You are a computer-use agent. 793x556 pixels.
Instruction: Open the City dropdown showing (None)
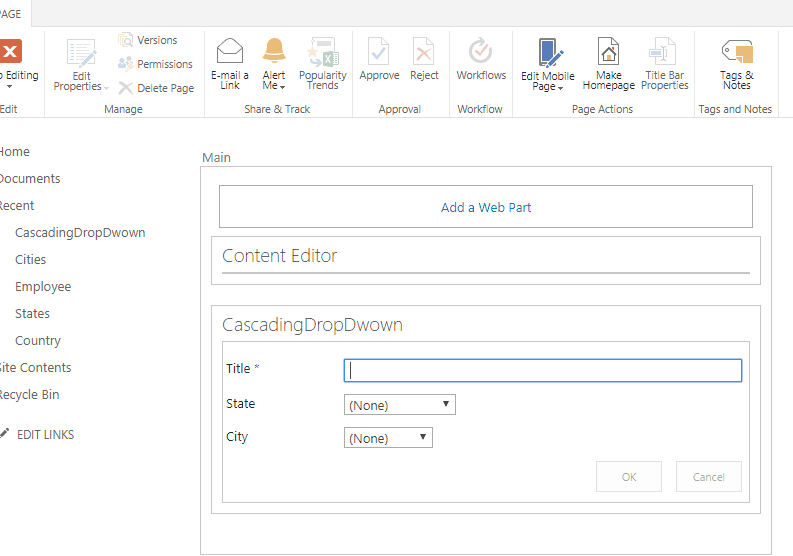388,438
